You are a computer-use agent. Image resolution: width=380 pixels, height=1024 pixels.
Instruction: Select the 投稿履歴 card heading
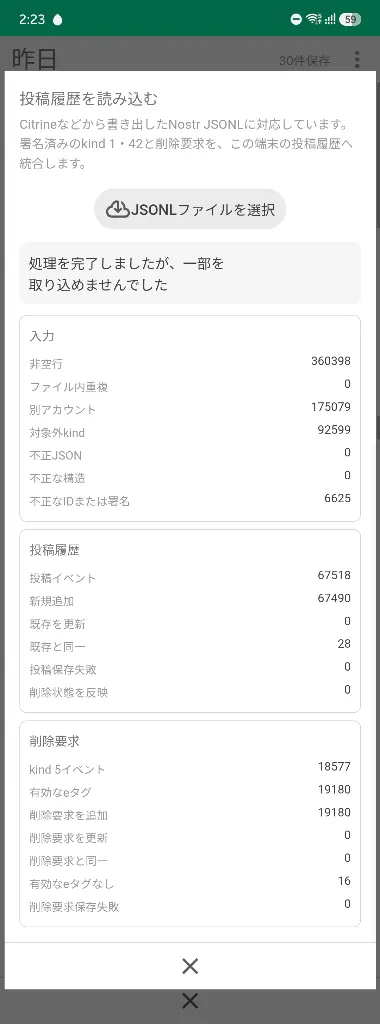coord(54,551)
